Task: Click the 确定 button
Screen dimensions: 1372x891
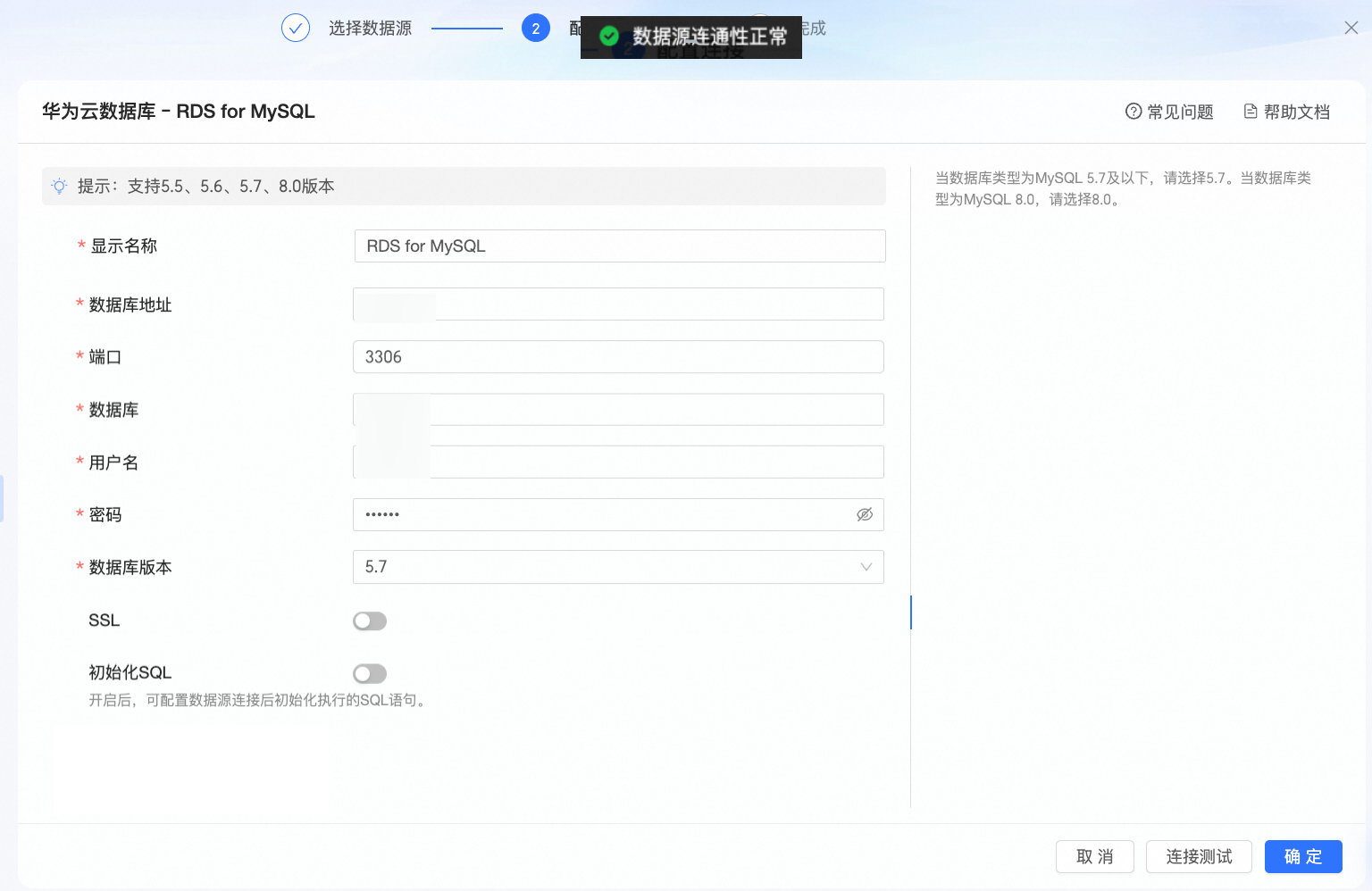Action: (x=1303, y=857)
